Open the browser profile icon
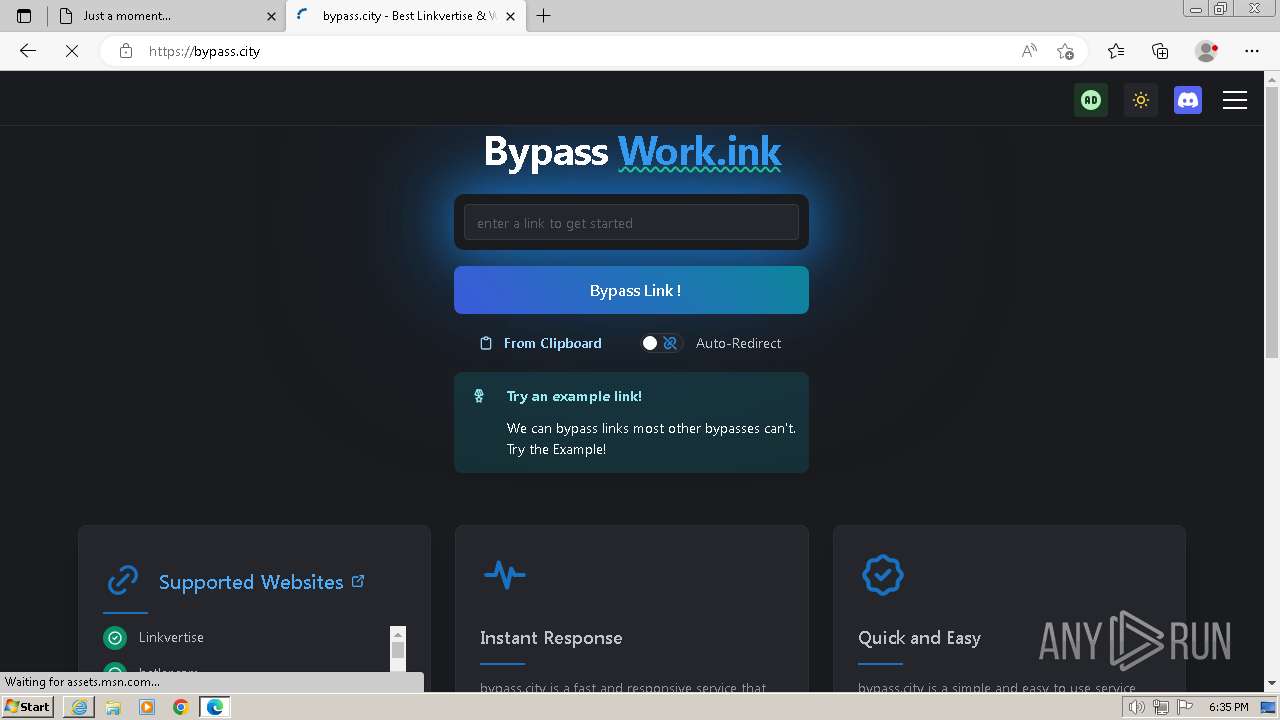The image size is (1280, 720). [1206, 51]
